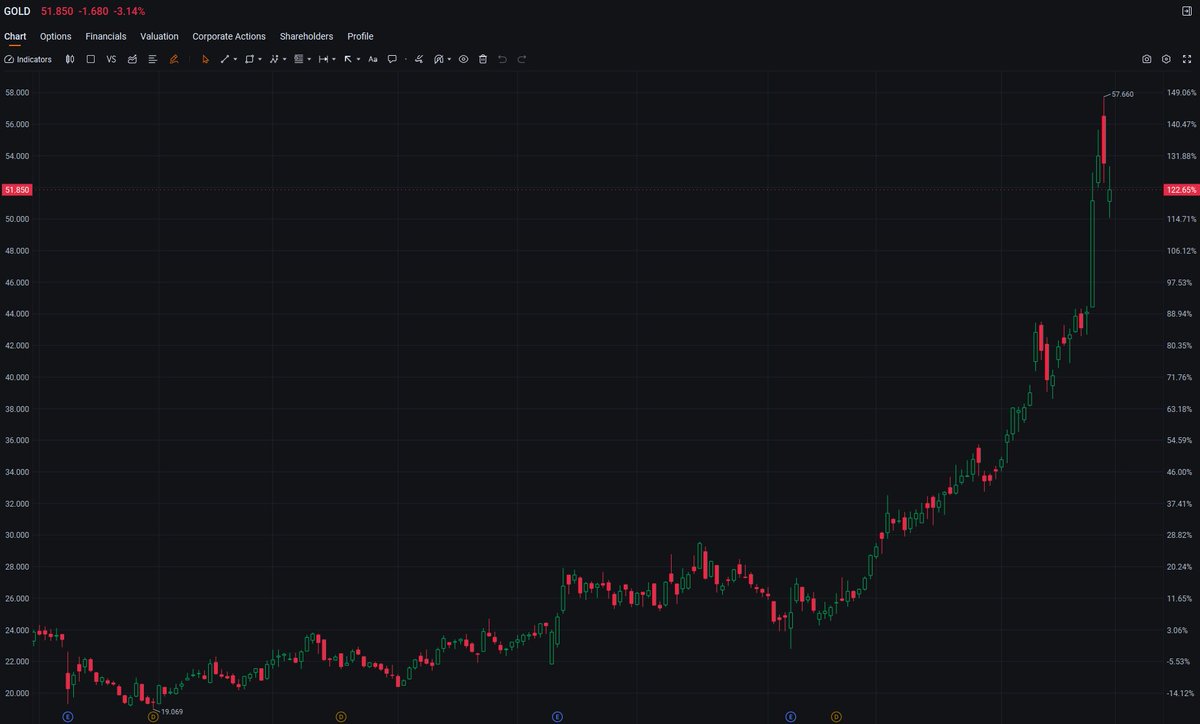The height and width of the screenshot is (724, 1200).
Task: Open chart settings via the gear icon
Action: click(x=1167, y=59)
